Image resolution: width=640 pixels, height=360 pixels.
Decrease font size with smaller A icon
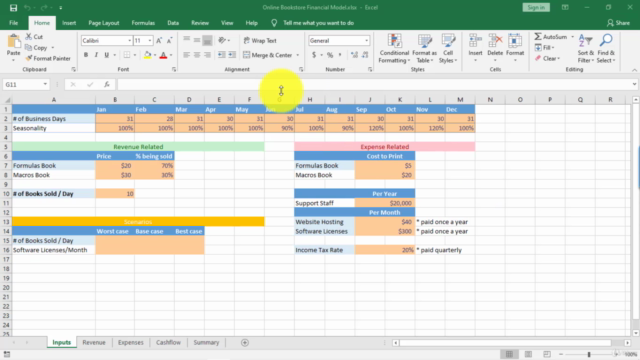[169, 40]
